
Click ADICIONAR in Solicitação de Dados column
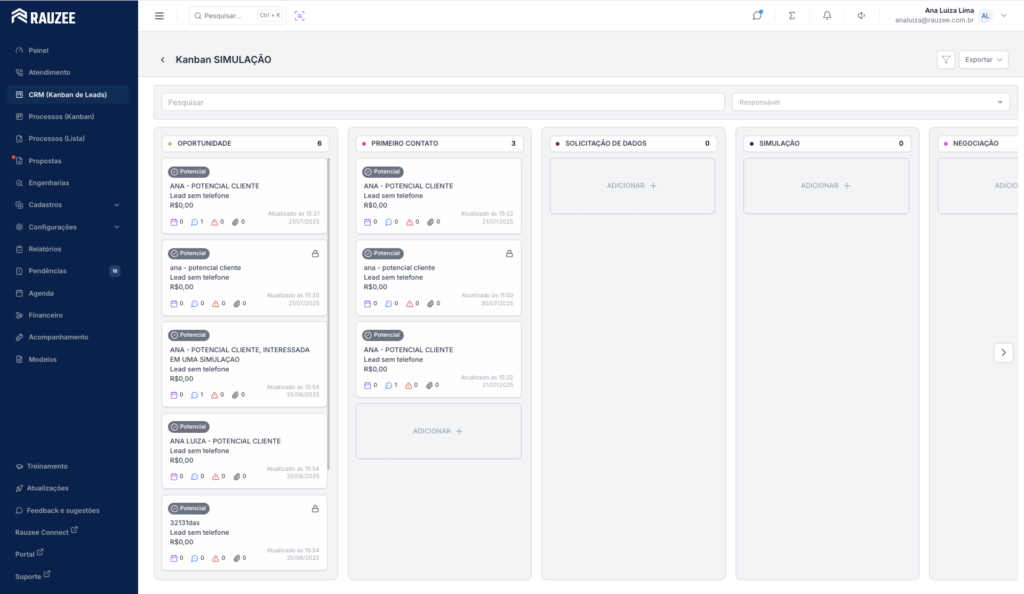point(632,186)
